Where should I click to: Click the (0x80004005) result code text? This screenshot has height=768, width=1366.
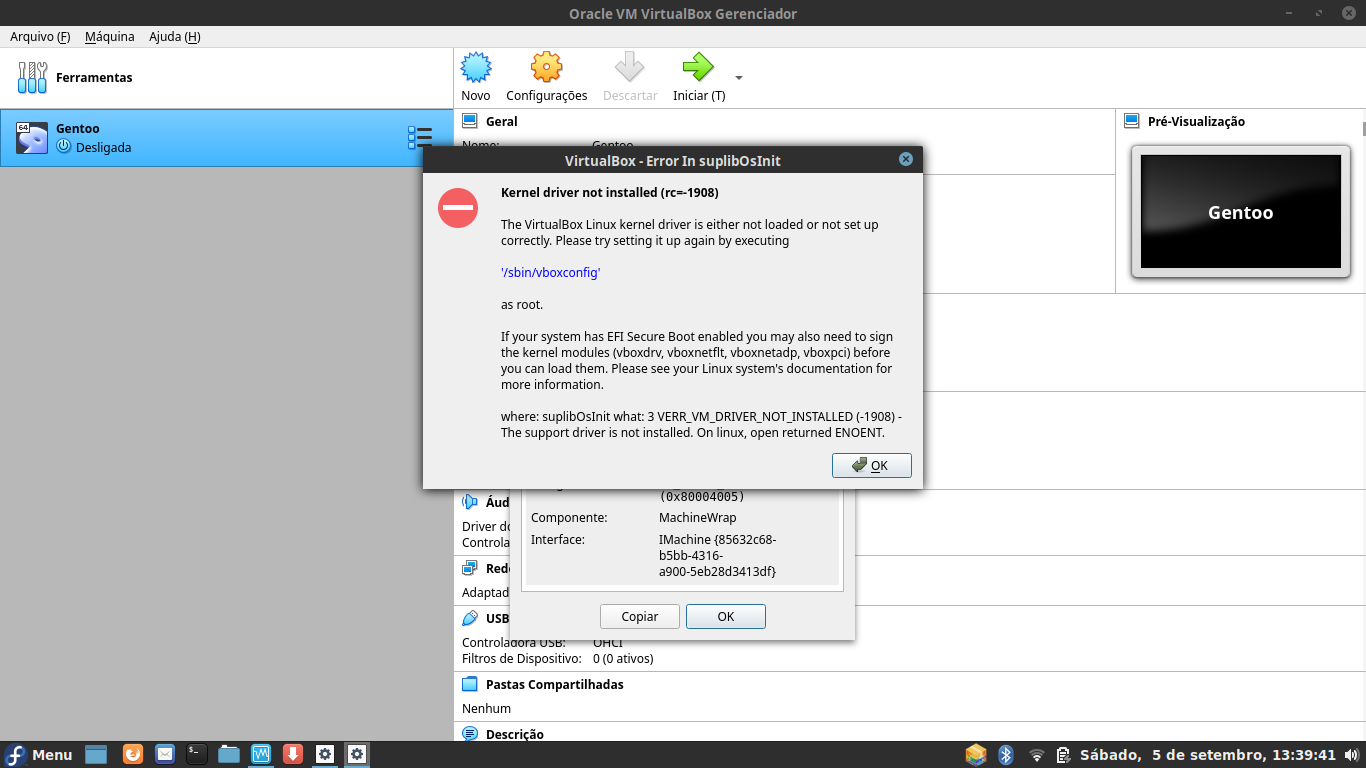[x=702, y=496]
